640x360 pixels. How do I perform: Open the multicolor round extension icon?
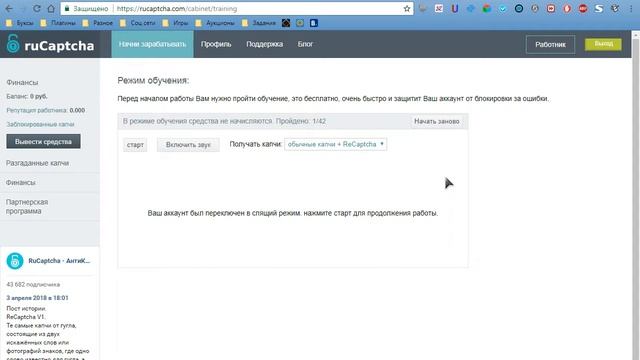[x=487, y=9]
